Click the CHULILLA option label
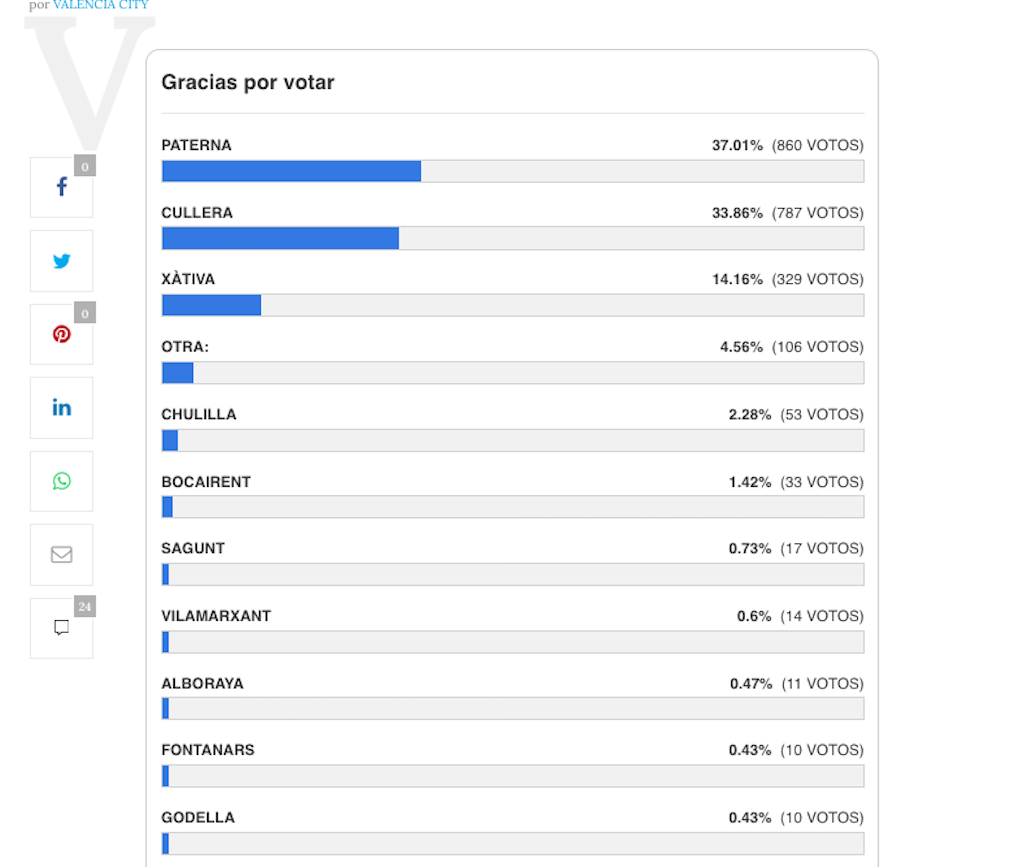The width and height of the screenshot is (1010, 867). tap(199, 414)
